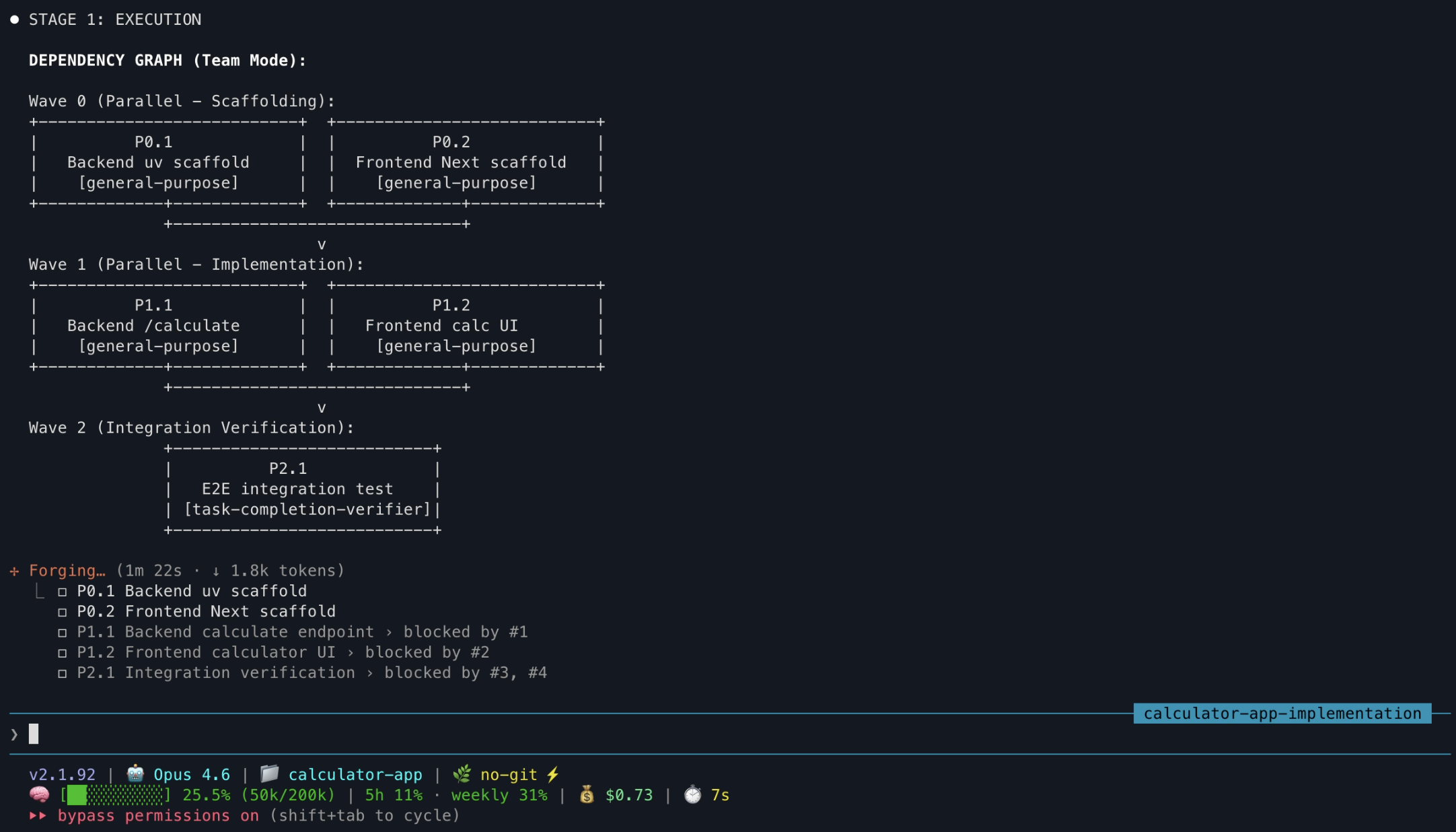Click the folder icon beside calculator-app
The image size is (1456, 832).
[x=269, y=774]
